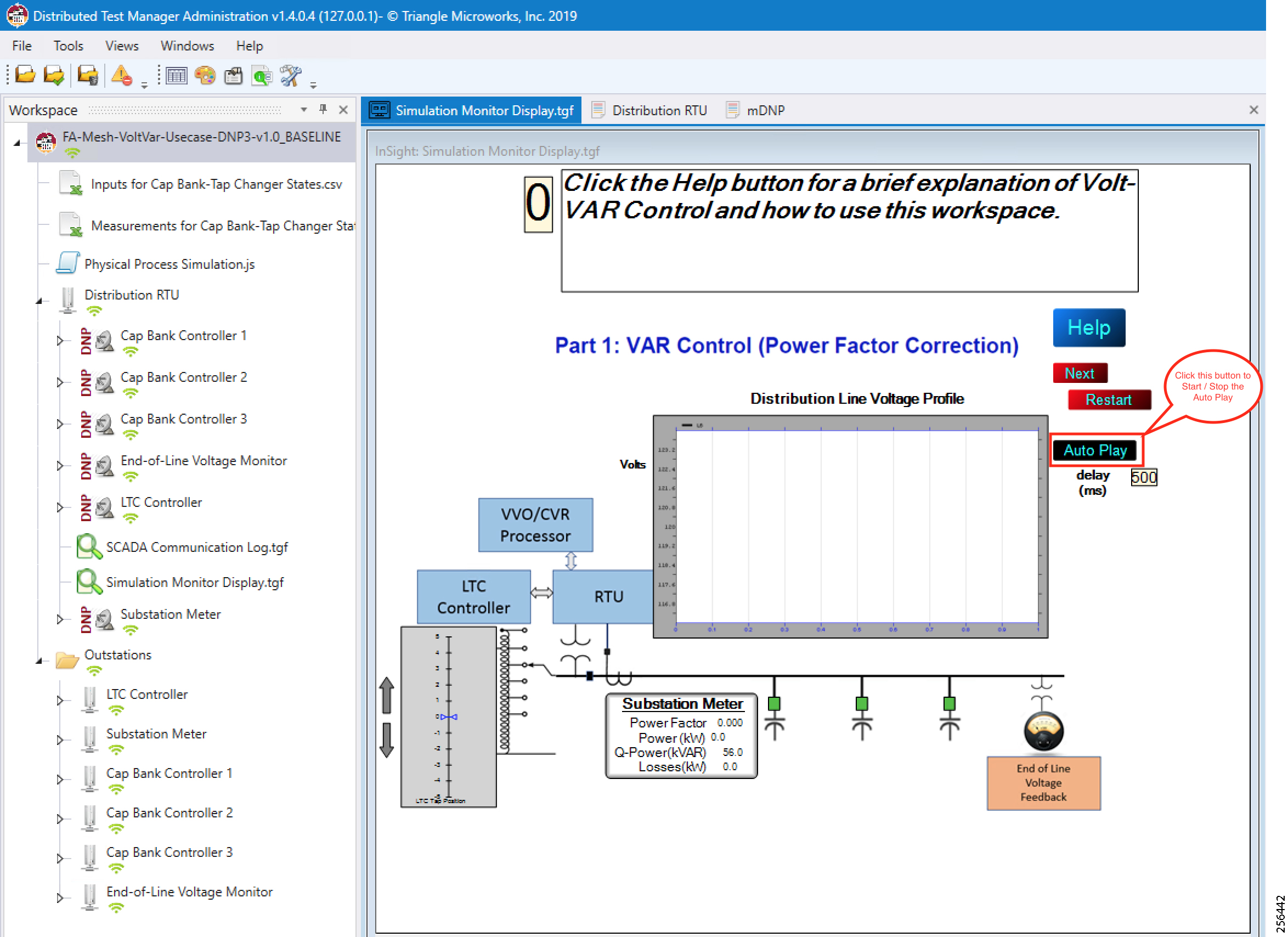
Task: Open the Help menu
Action: pyautogui.click(x=249, y=46)
